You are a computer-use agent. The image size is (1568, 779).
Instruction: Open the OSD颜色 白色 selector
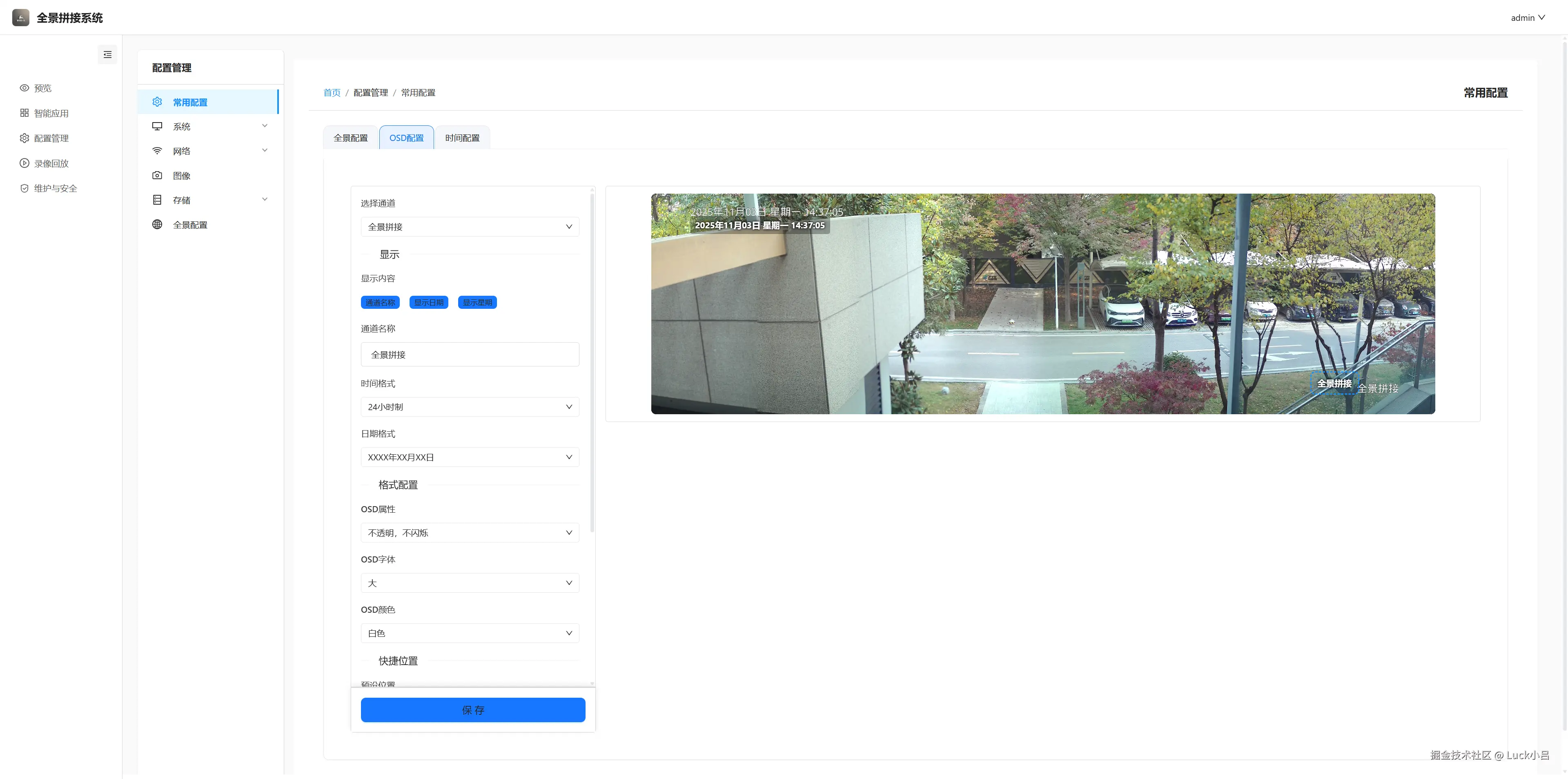[x=469, y=634]
